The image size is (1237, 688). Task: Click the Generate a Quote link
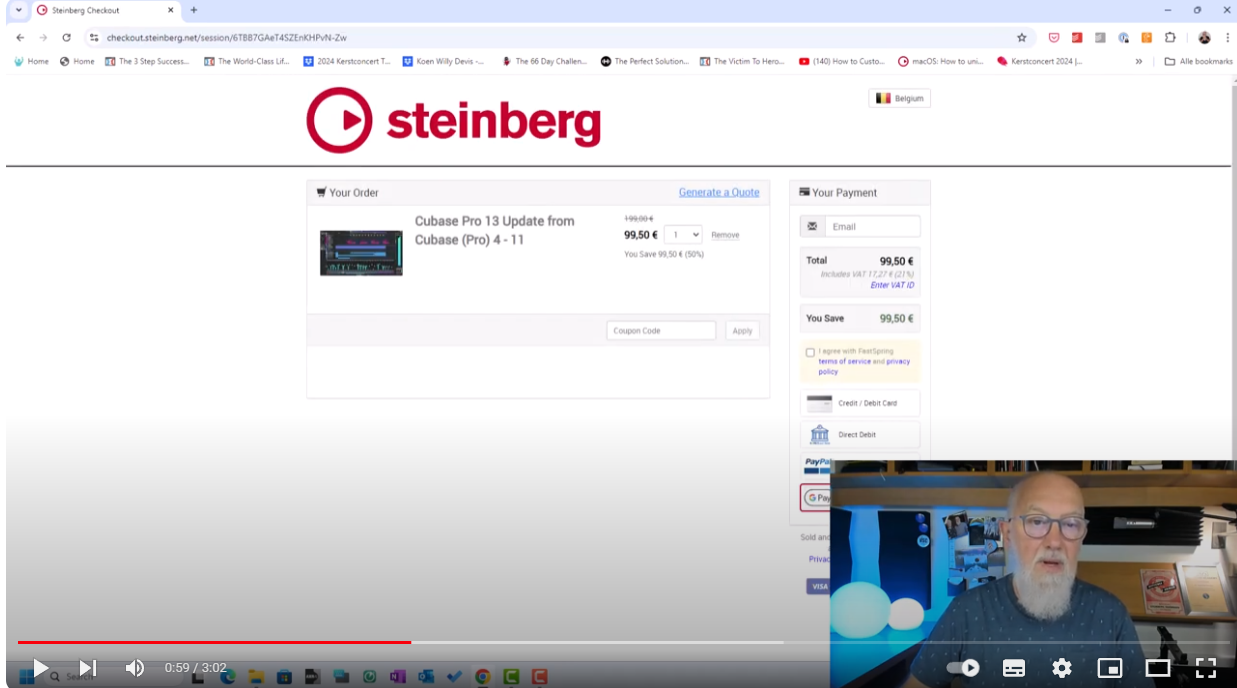719,192
